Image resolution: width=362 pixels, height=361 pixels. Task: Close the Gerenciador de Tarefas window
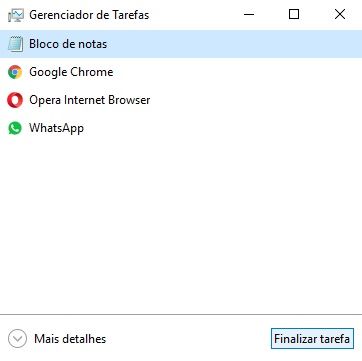340,14
